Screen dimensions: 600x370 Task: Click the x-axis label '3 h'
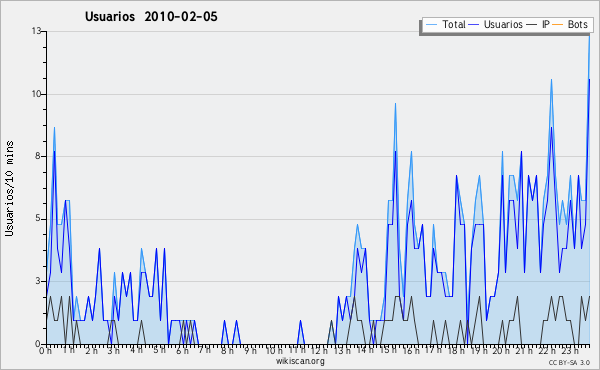tap(114, 350)
